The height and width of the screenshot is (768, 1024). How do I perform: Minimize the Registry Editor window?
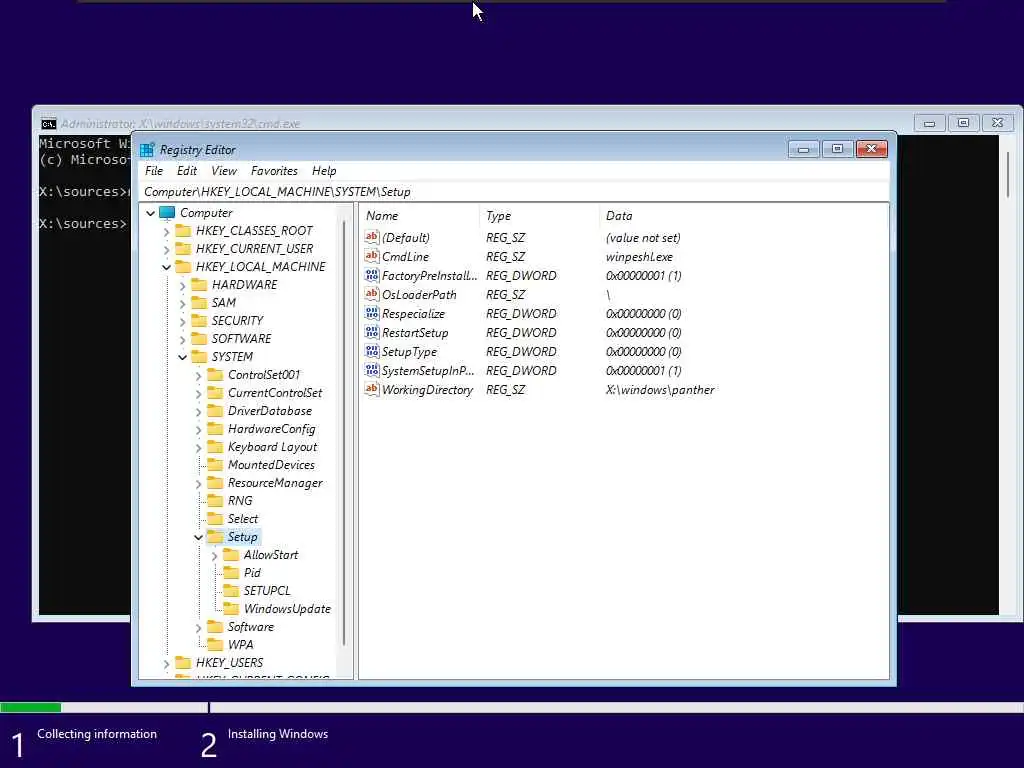click(x=804, y=149)
